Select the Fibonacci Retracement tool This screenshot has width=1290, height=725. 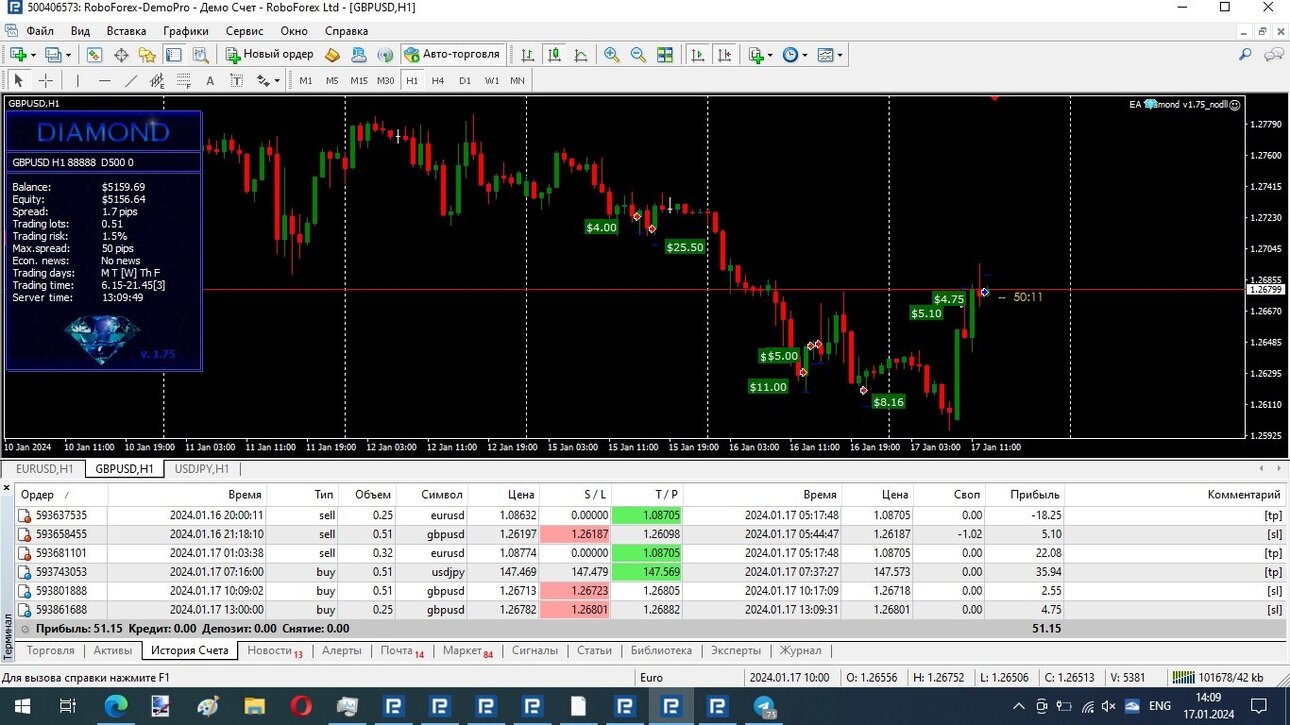pos(183,81)
